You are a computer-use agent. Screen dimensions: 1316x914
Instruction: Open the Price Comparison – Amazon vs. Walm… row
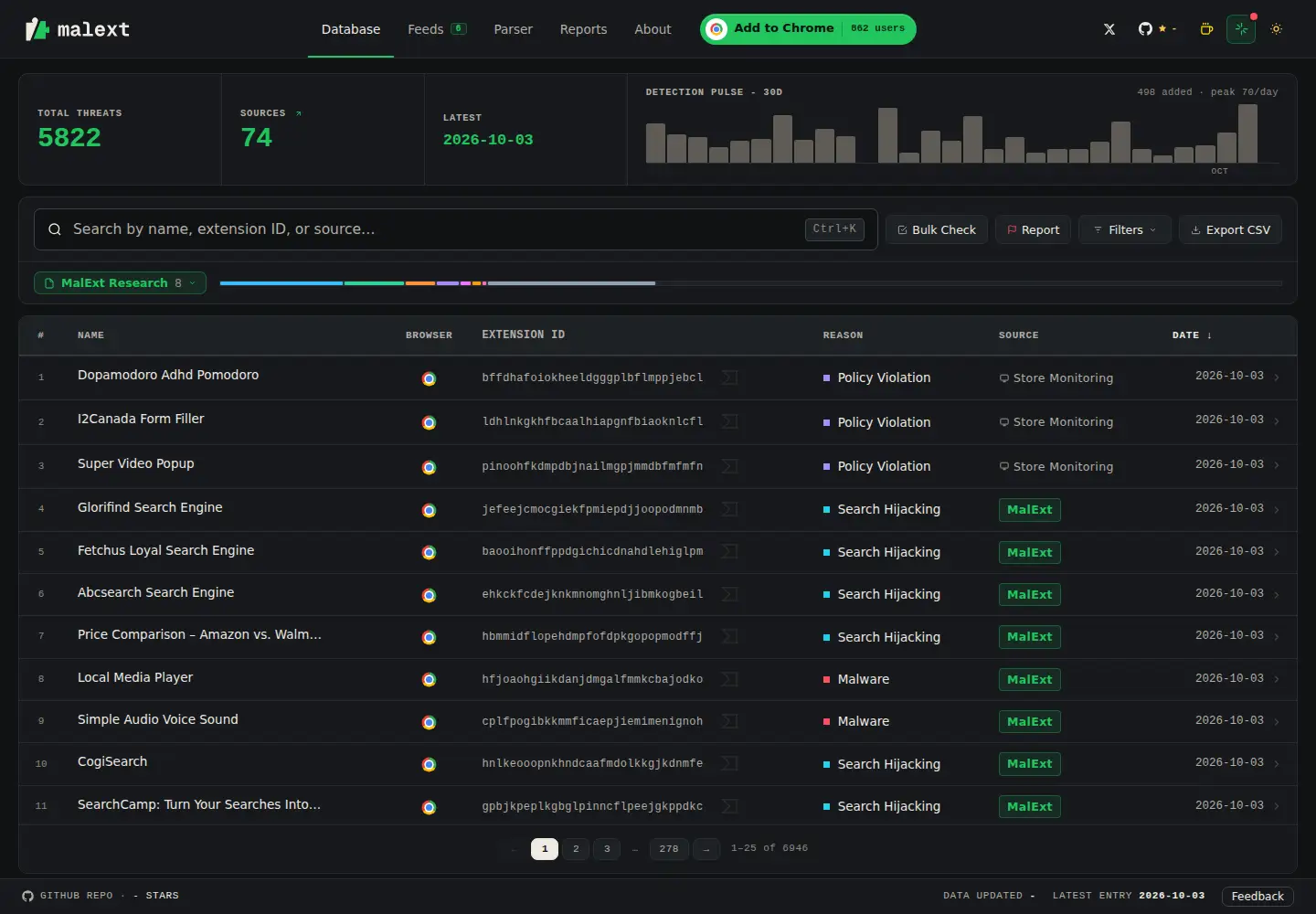click(x=658, y=637)
